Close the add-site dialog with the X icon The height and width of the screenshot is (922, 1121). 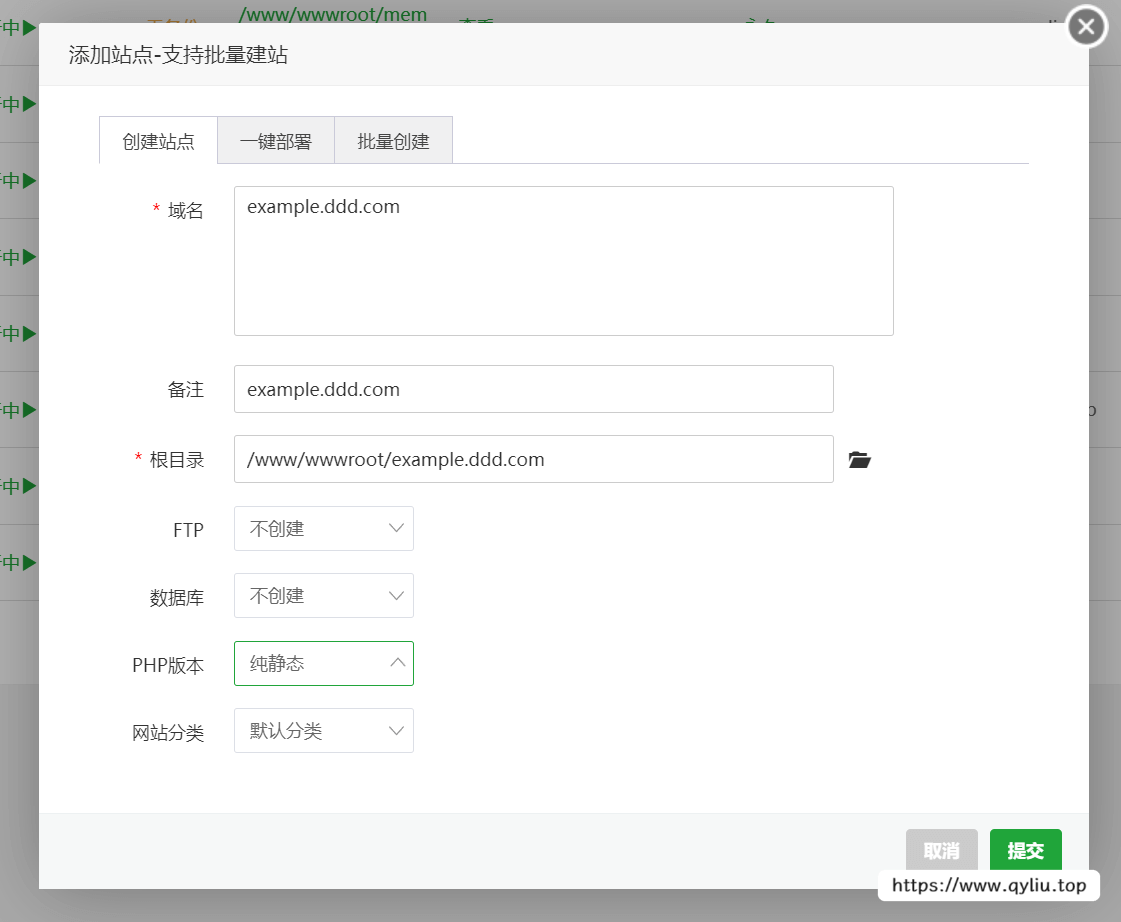click(x=1087, y=26)
